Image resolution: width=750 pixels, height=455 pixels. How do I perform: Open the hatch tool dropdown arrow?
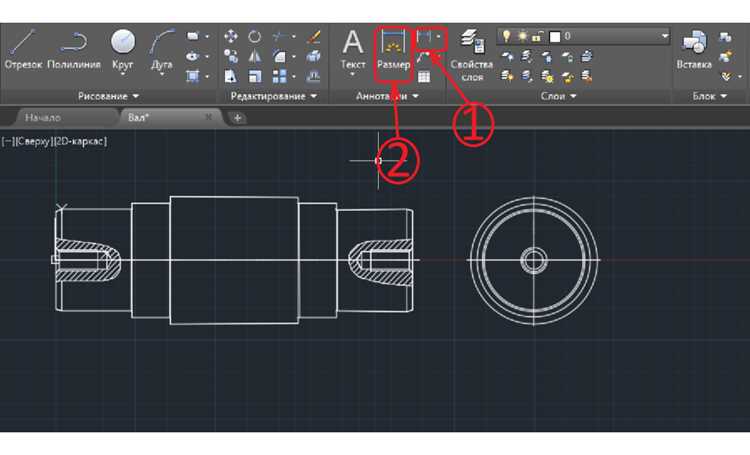[x=207, y=77]
